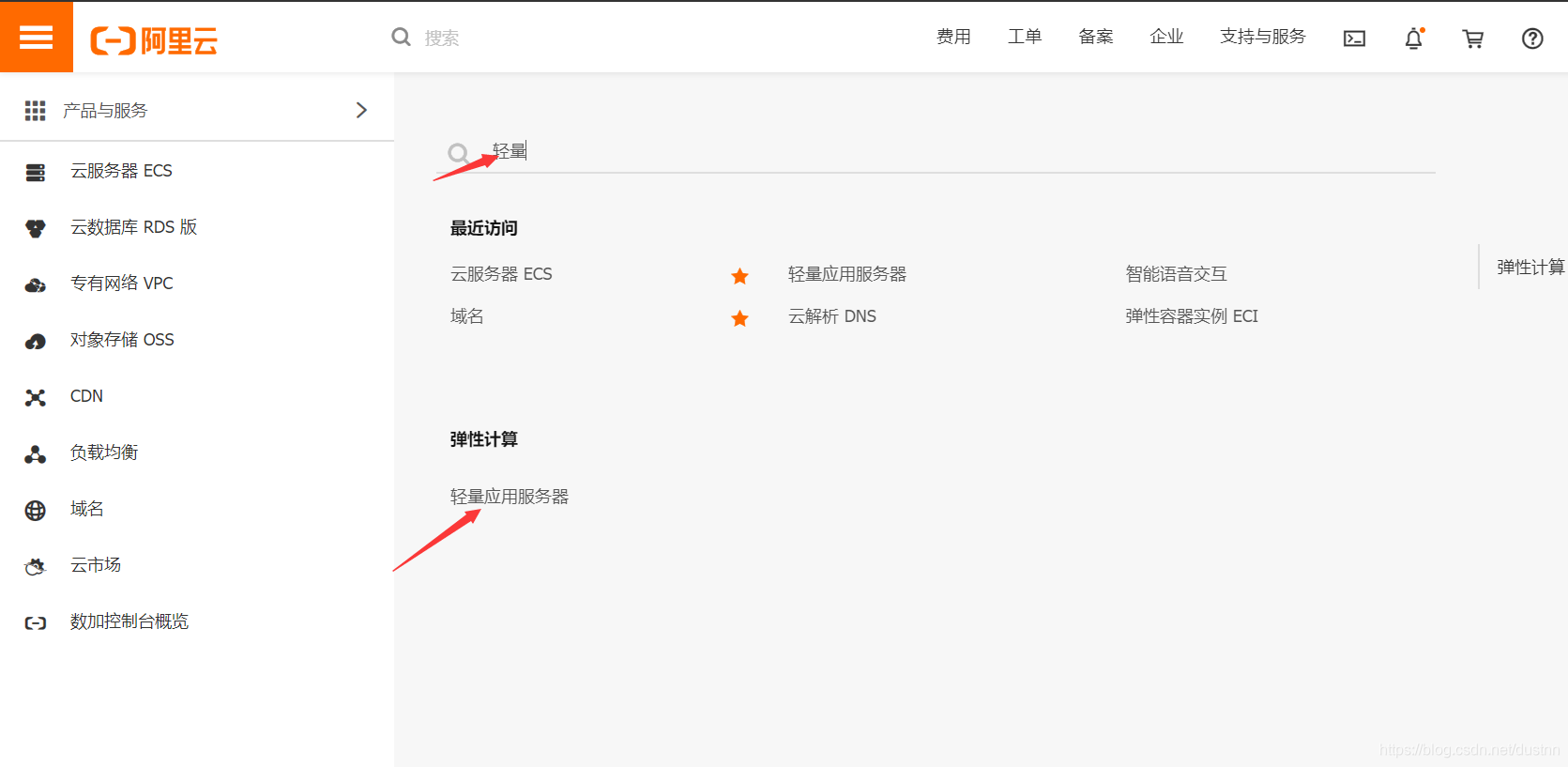
Task: Open the shopping cart
Action: point(1473,38)
